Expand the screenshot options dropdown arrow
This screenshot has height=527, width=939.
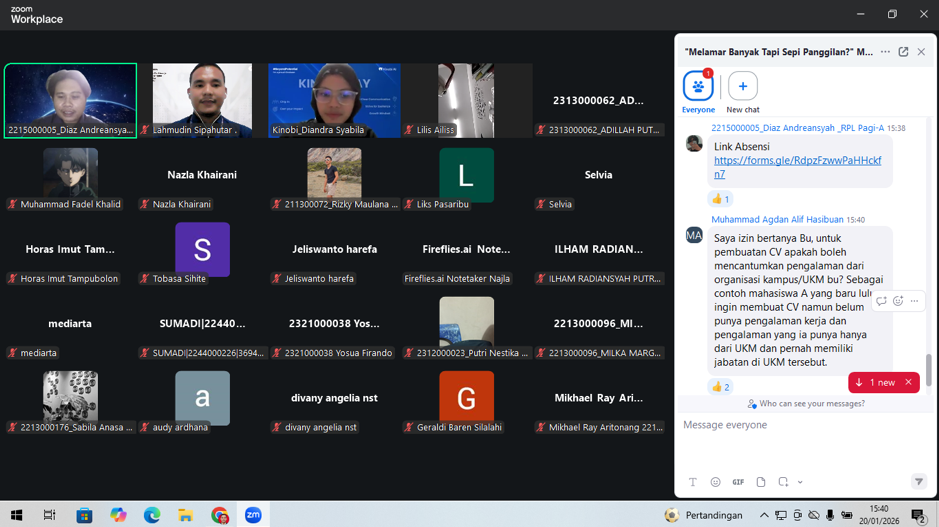(800, 483)
